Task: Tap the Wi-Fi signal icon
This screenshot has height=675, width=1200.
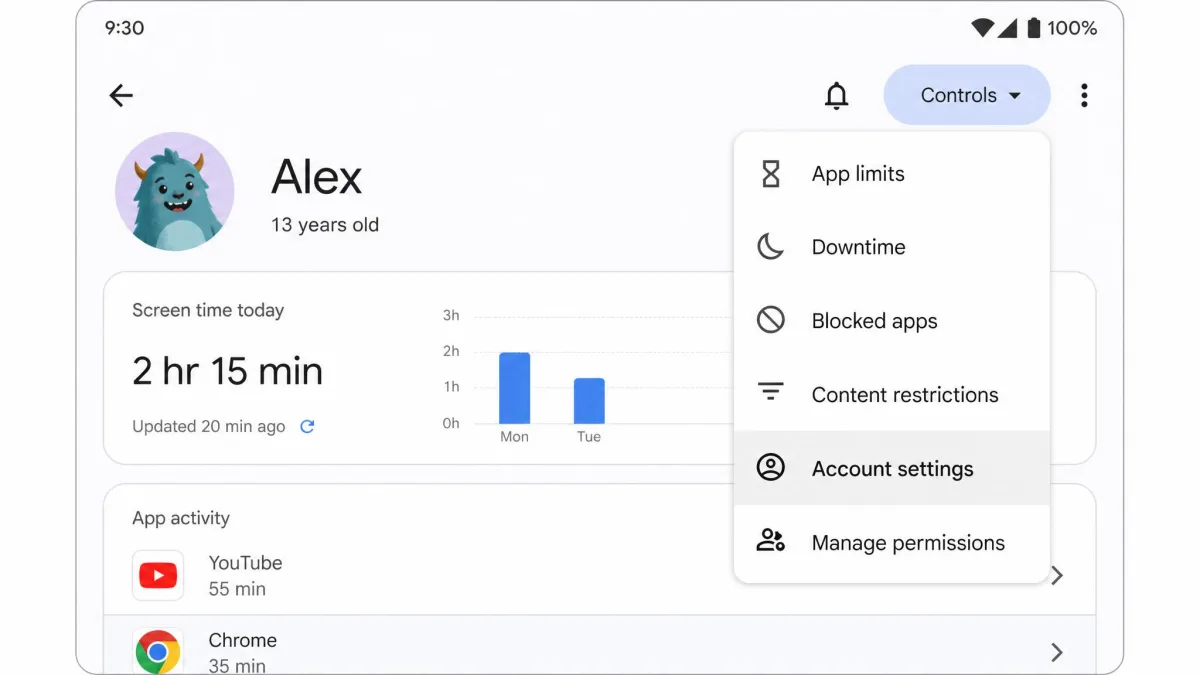Action: [983, 28]
